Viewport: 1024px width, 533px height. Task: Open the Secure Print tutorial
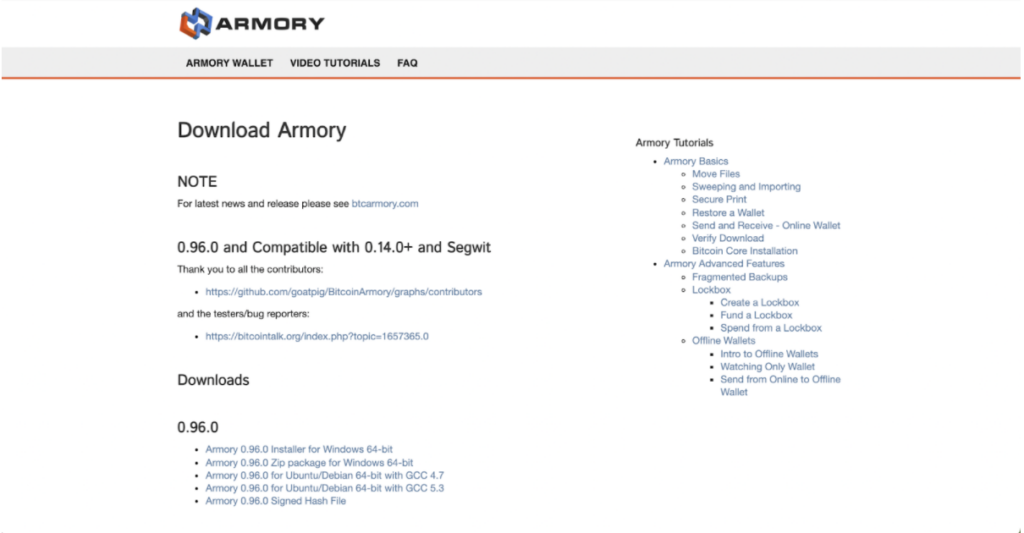click(x=719, y=199)
